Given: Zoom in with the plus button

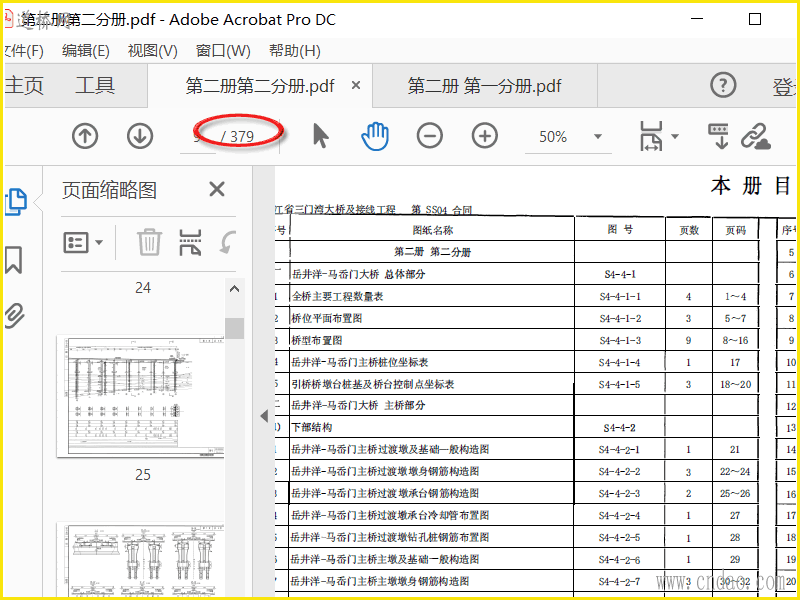Looking at the screenshot, I should (485, 136).
